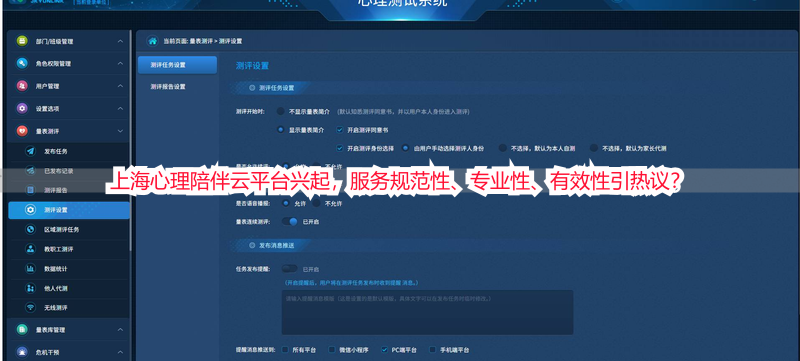Click the 他人代测 icon

point(31,288)
